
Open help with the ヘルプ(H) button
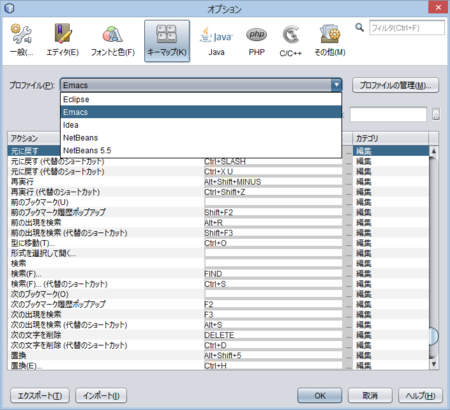420,396
